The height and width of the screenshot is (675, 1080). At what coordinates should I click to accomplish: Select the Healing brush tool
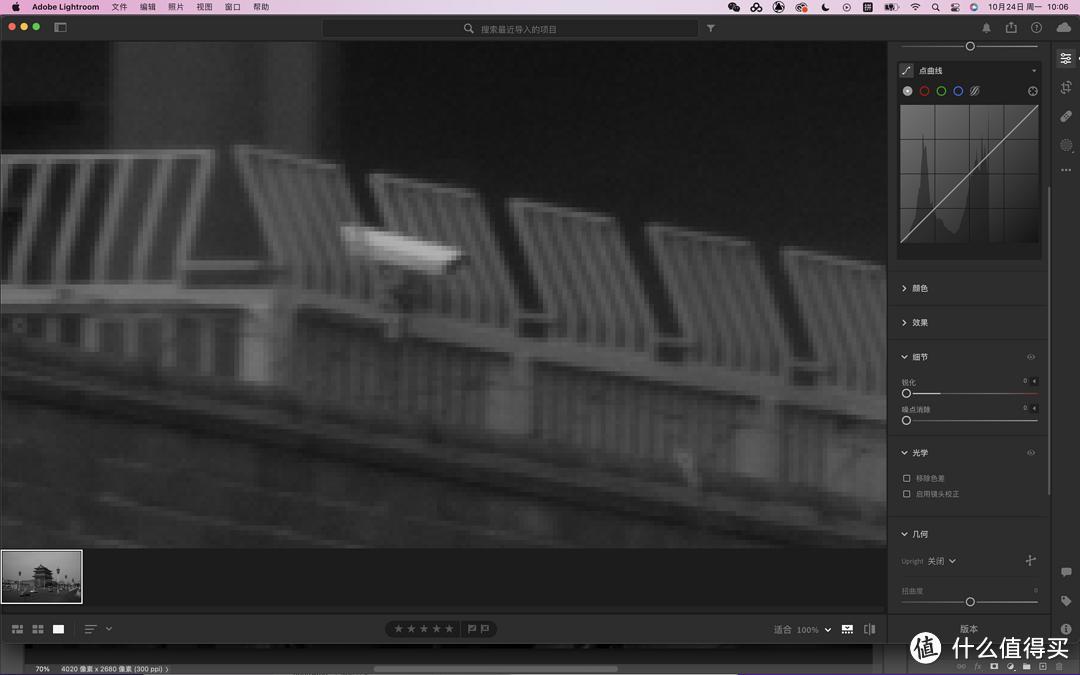(1065, 116)
